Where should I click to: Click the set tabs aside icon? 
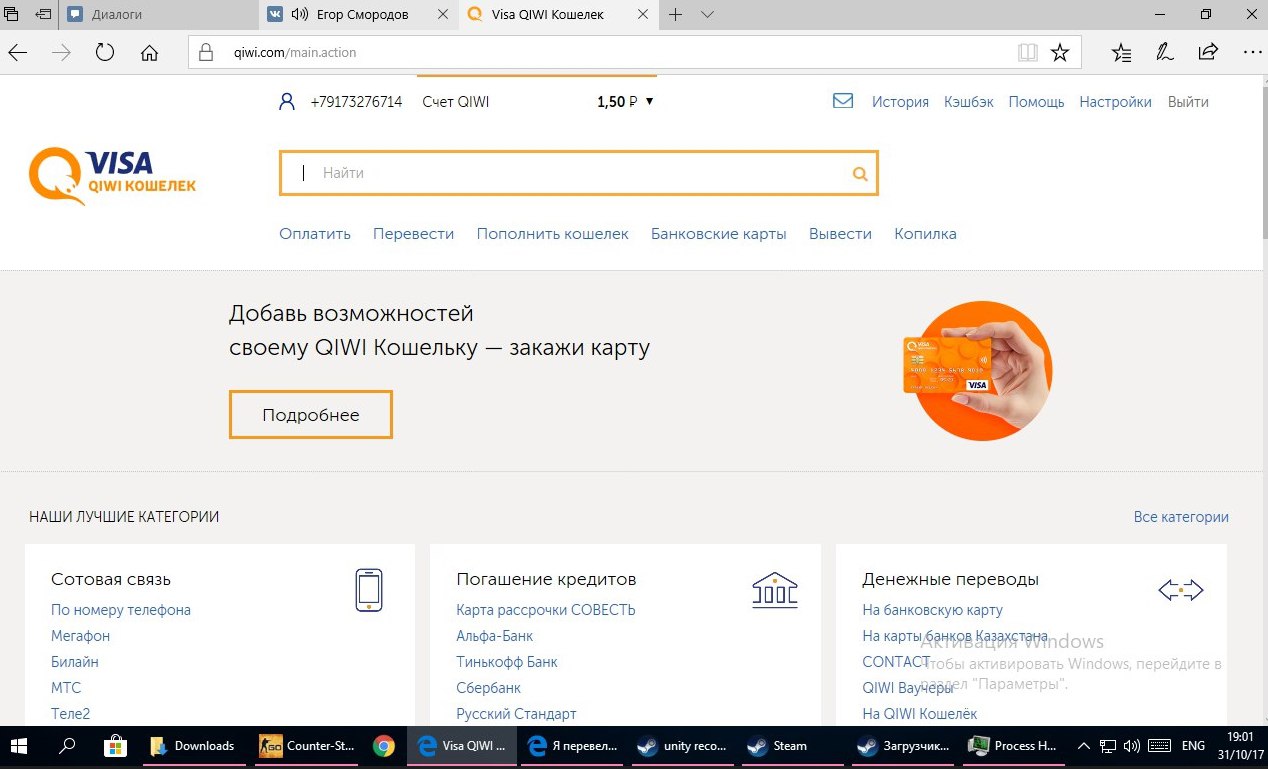[44, 15]
